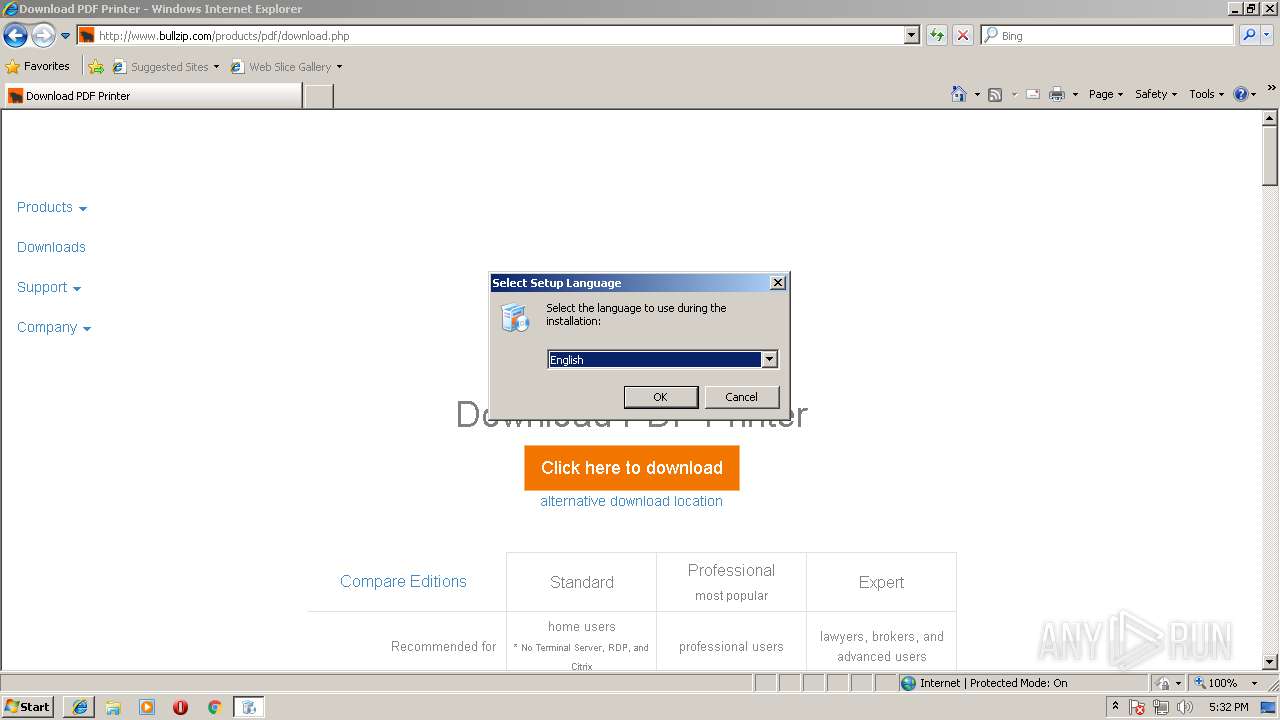The image size is (1280, 720).
Task: Open the recent pages dropdown arrow
Action: pyautogui.click(x=66, y=36)
